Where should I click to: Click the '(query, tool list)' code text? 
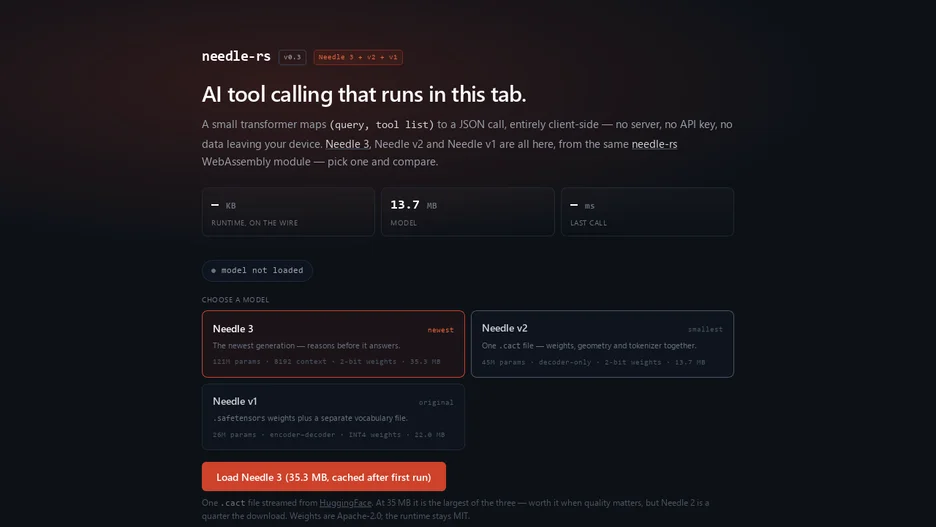coord(382,125)
